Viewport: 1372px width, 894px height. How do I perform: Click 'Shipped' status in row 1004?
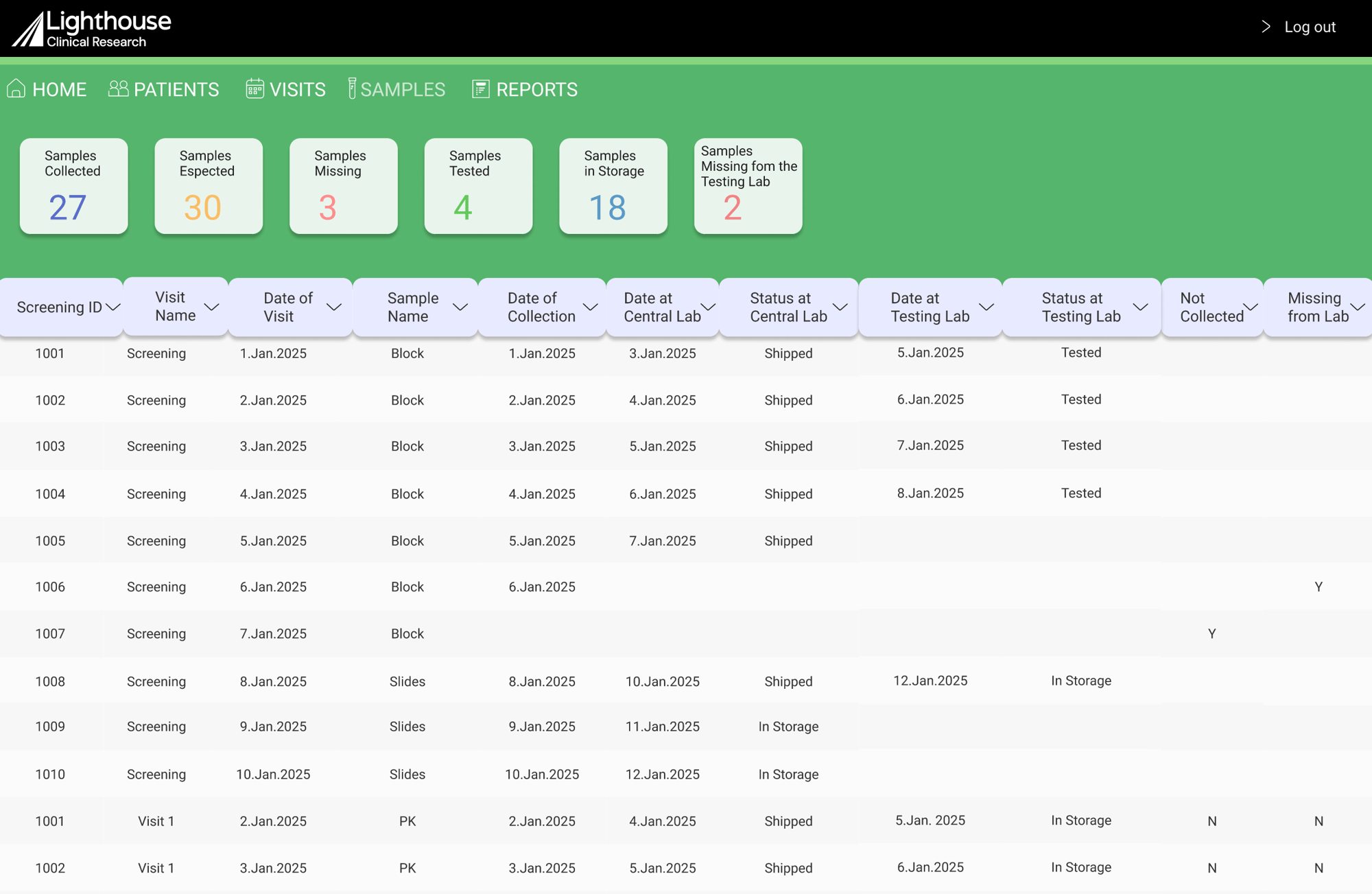click(x=788, y=494)
